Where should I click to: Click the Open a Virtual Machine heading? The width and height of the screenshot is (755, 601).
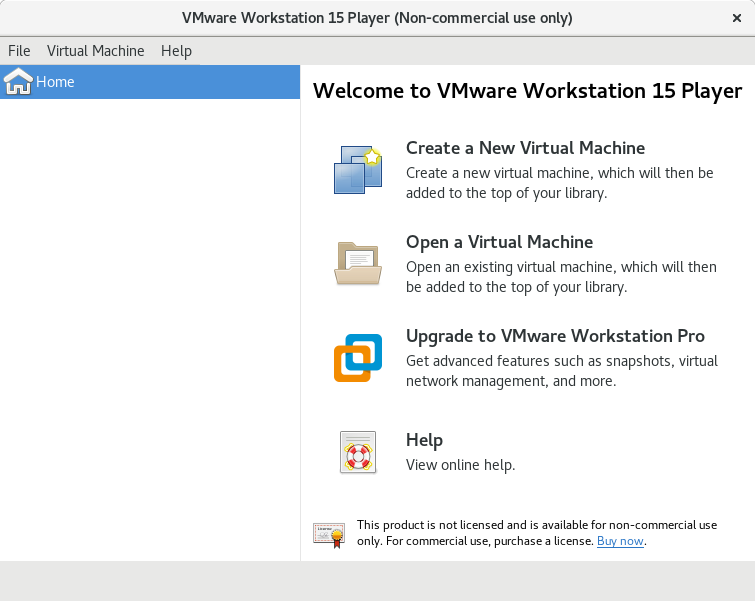point(499,242)
